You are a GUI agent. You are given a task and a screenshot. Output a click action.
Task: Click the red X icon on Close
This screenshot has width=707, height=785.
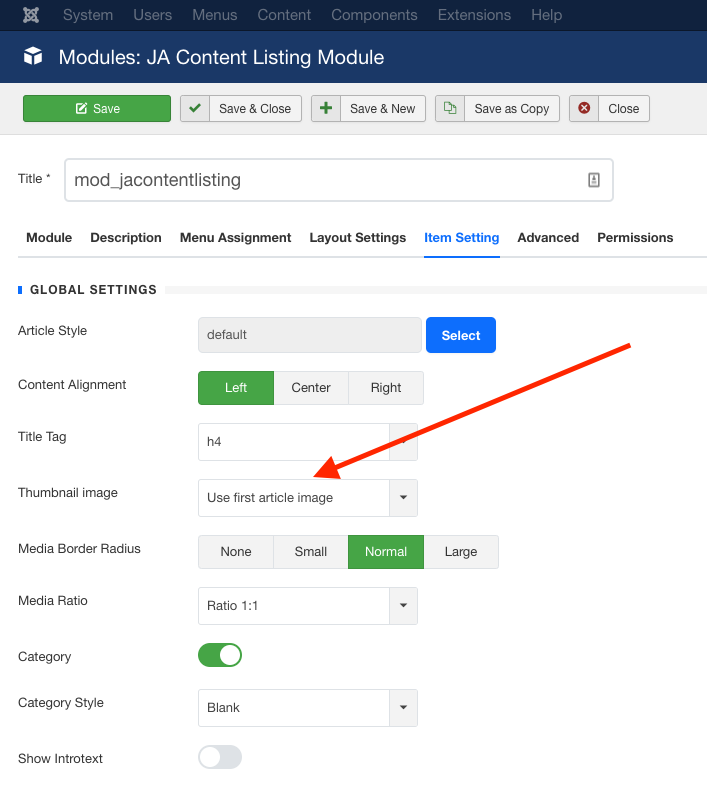[584, 109]
